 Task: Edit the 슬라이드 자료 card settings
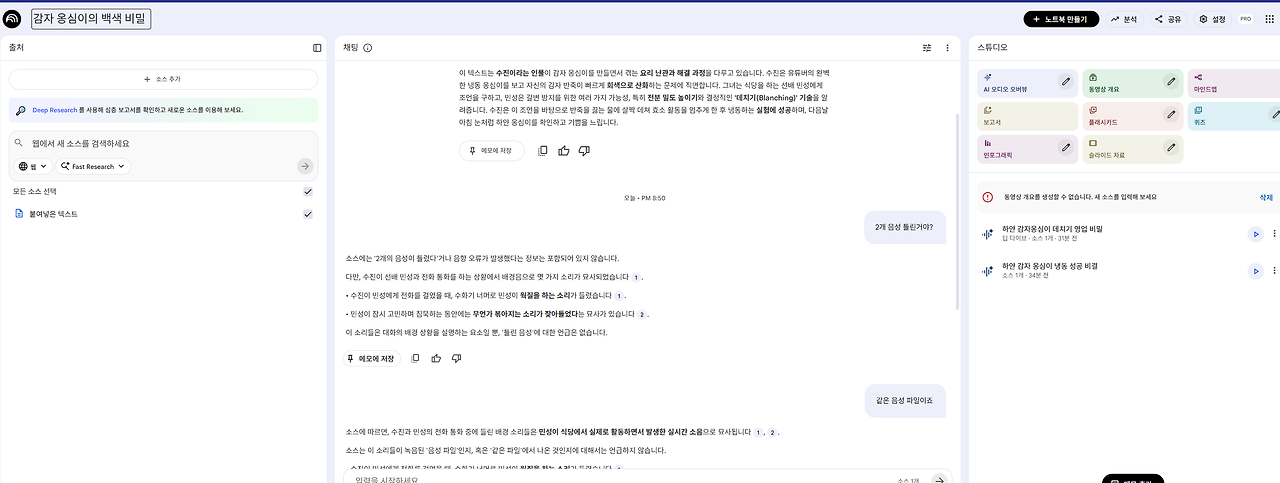tap(1171, 148)
